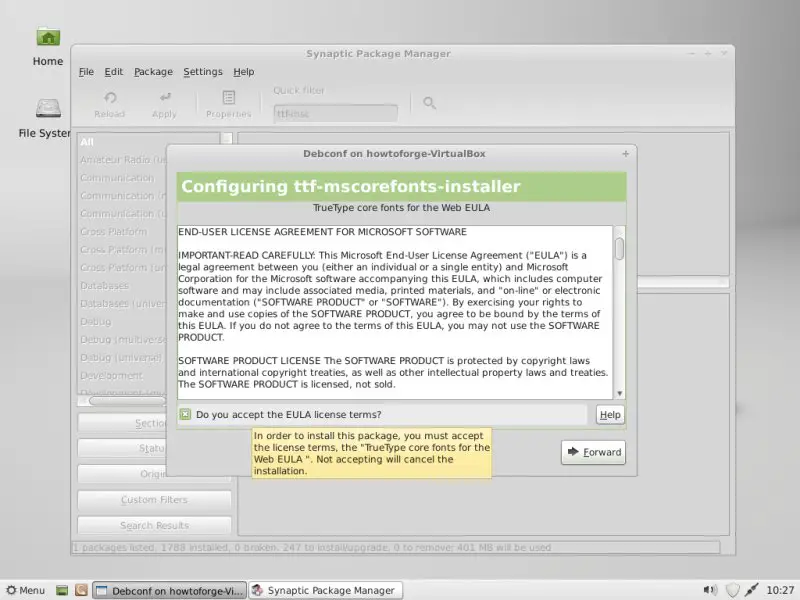This screenshot has width=800, height=600.
Task: Switch to Debconf window in the taskbar
Action: click(x=169, y=590)
